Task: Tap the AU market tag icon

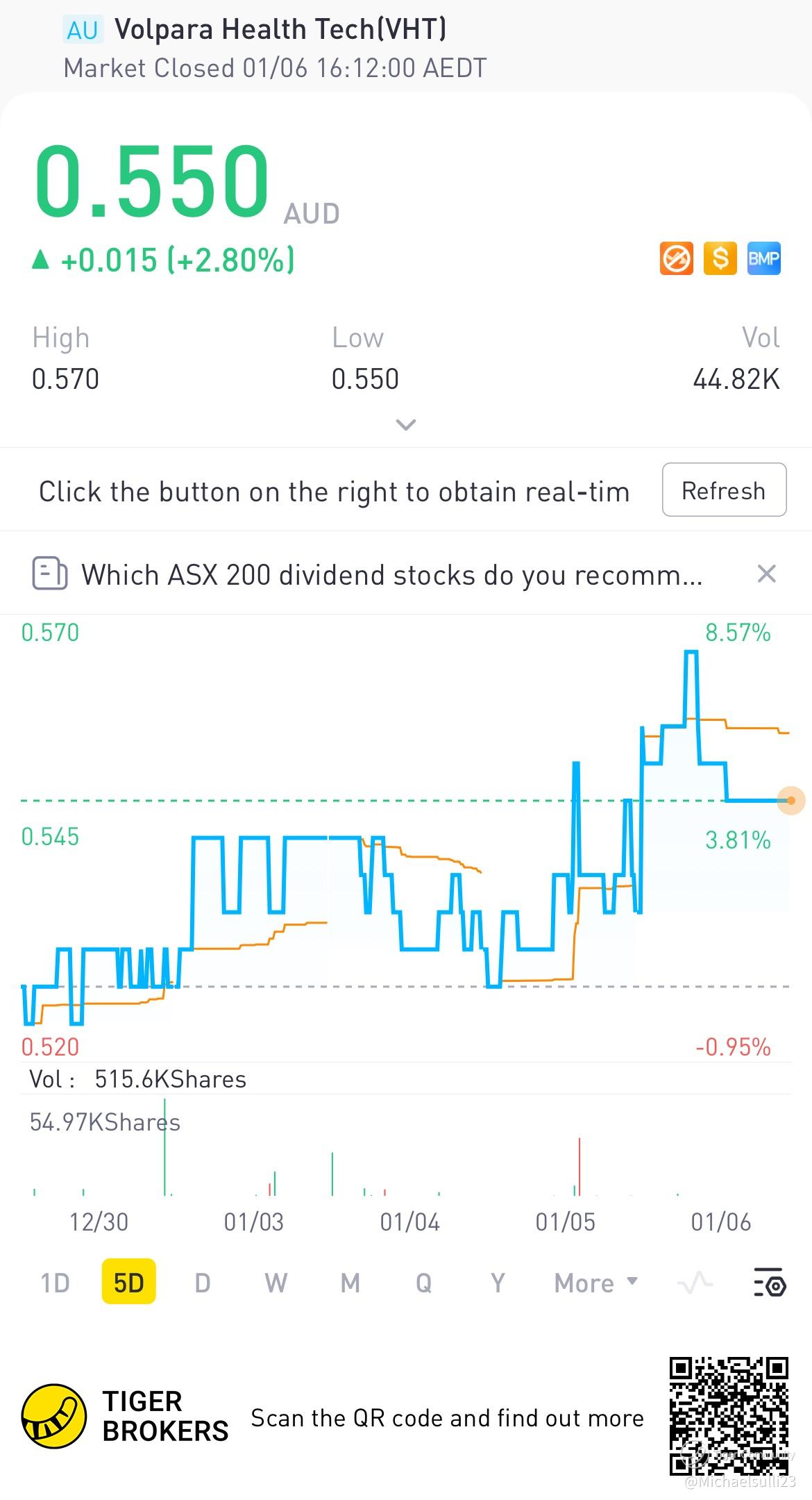Action: (83, 31)
